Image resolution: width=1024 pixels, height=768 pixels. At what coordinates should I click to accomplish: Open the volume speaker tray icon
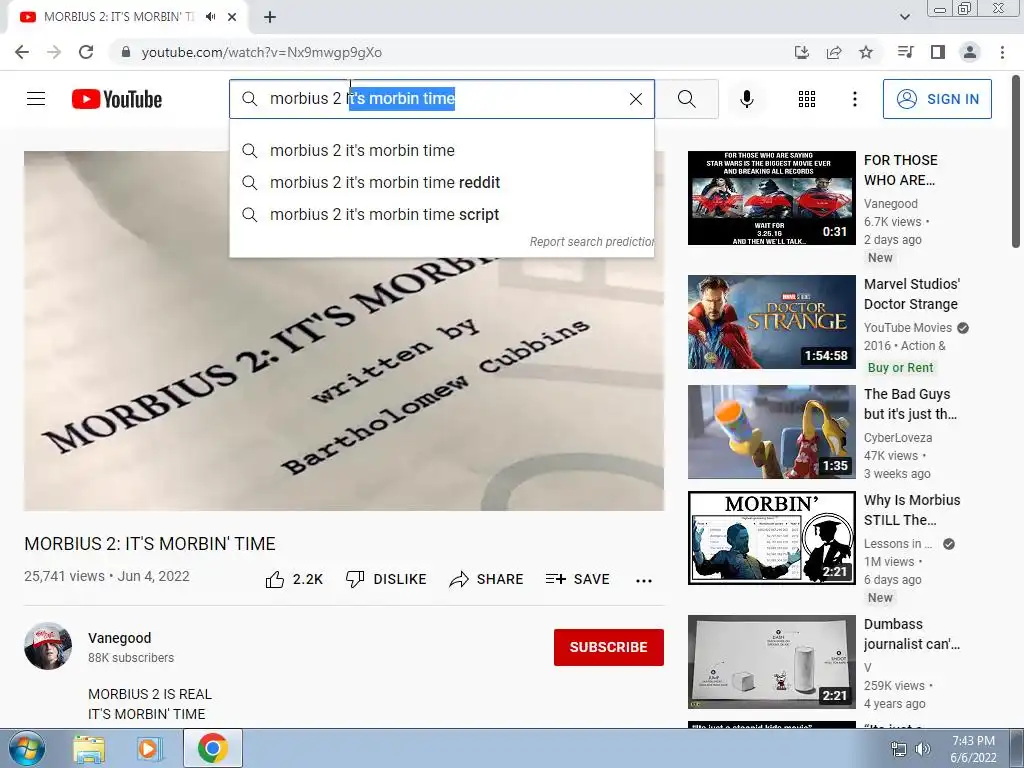(x=922, y=750)
